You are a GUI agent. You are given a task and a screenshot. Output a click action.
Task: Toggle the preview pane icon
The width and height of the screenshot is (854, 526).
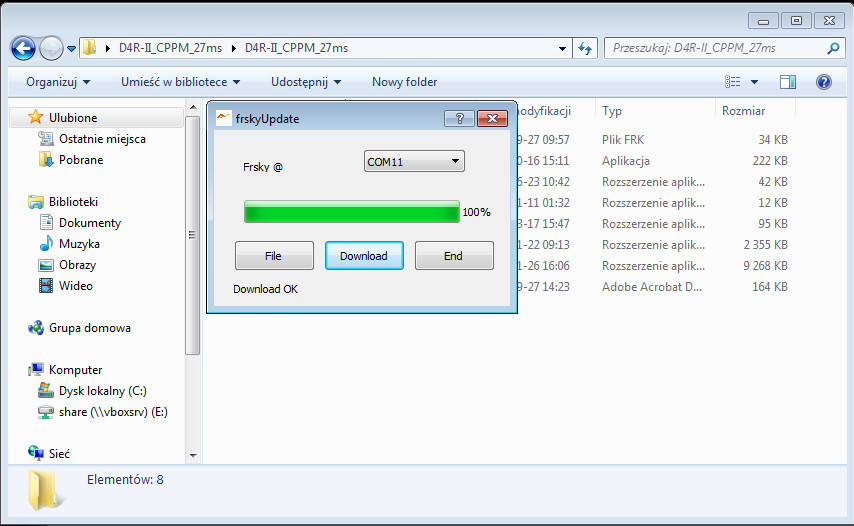(788, 82)
